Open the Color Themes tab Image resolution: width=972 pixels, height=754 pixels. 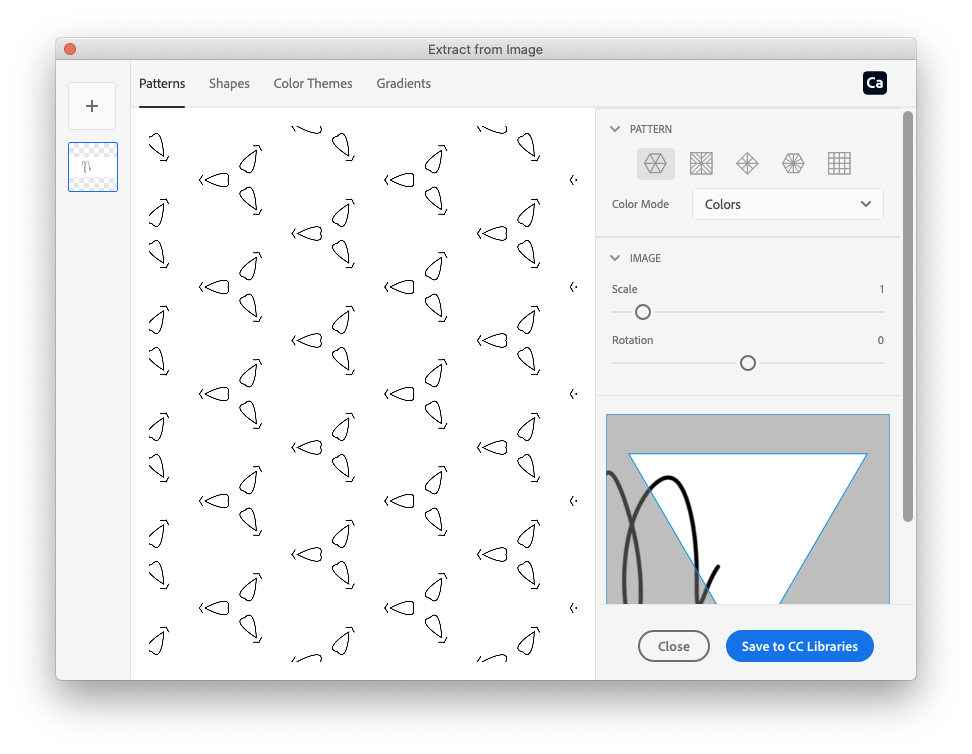313,84
